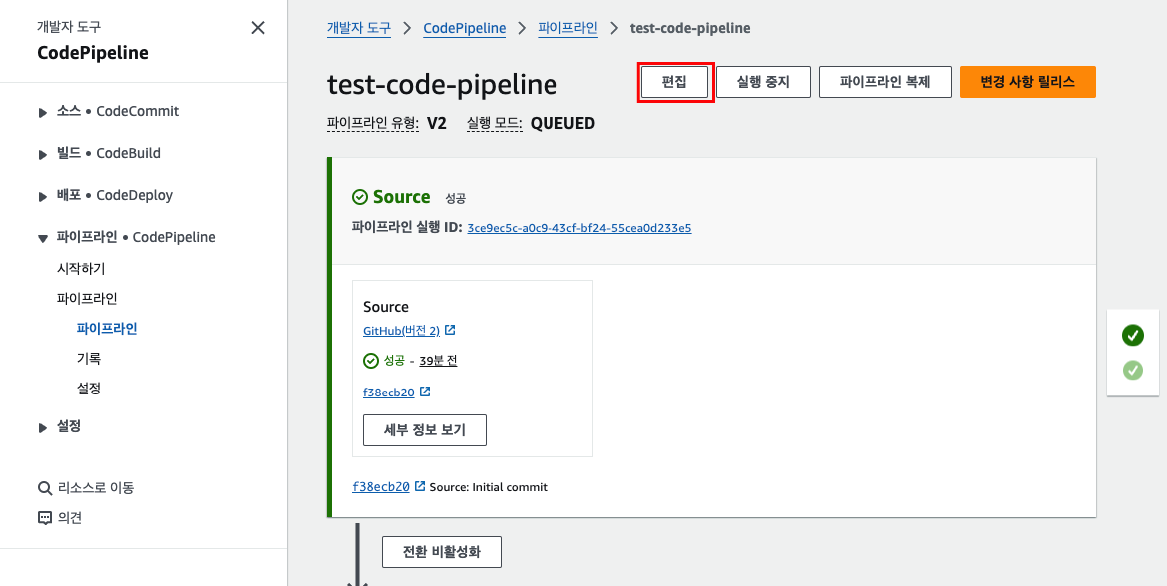The height and width of the screenshot is (586, 1167).
Task: Select 기록 in the sidebar menu
Action: 89,358
